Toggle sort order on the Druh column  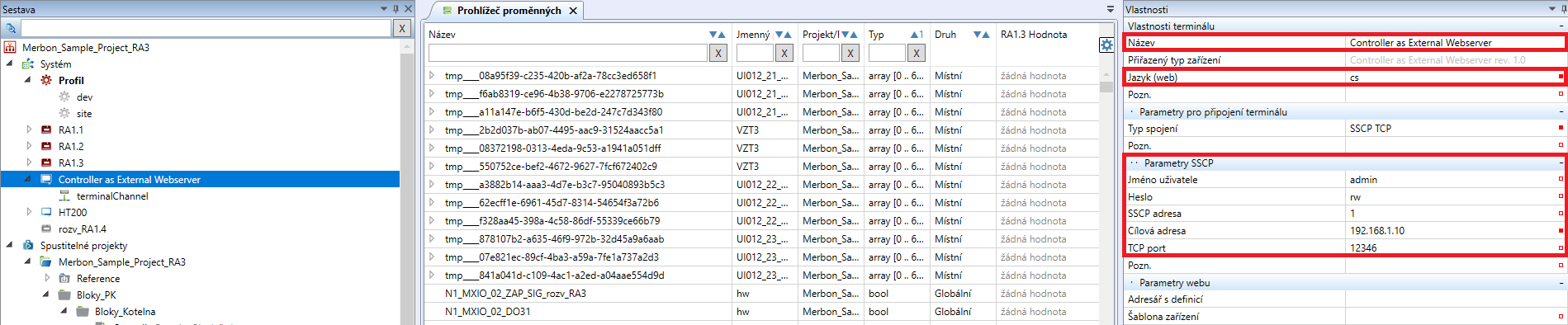(x=982, y=35)
